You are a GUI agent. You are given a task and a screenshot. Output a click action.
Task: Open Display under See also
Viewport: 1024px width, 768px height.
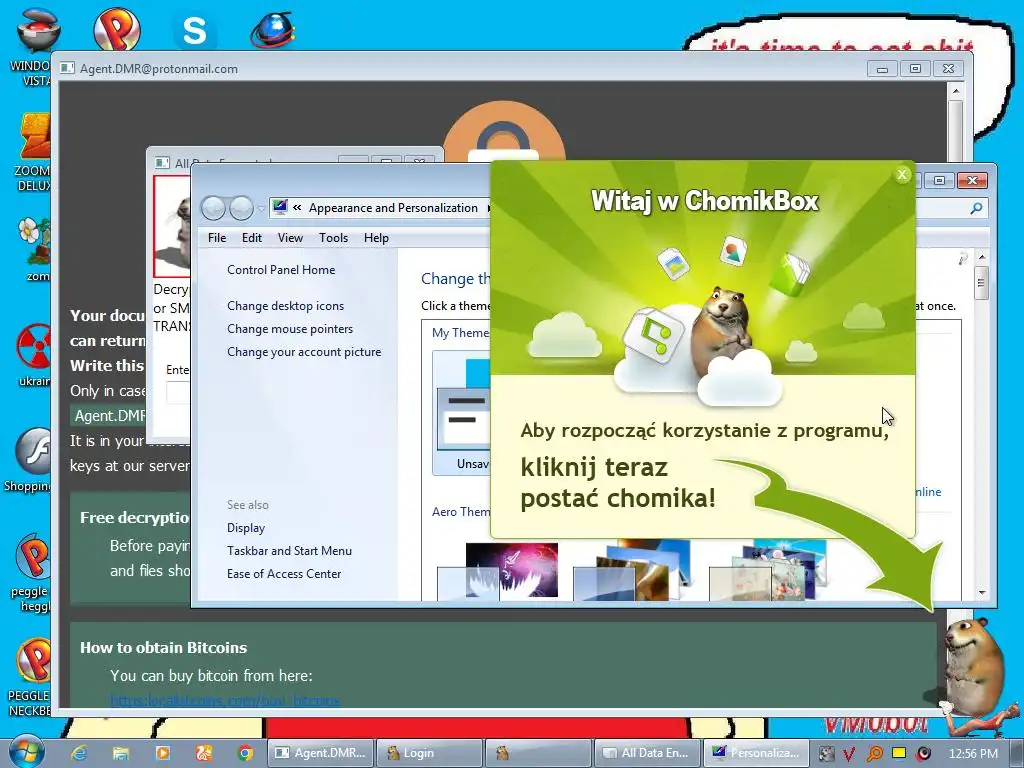246,528
